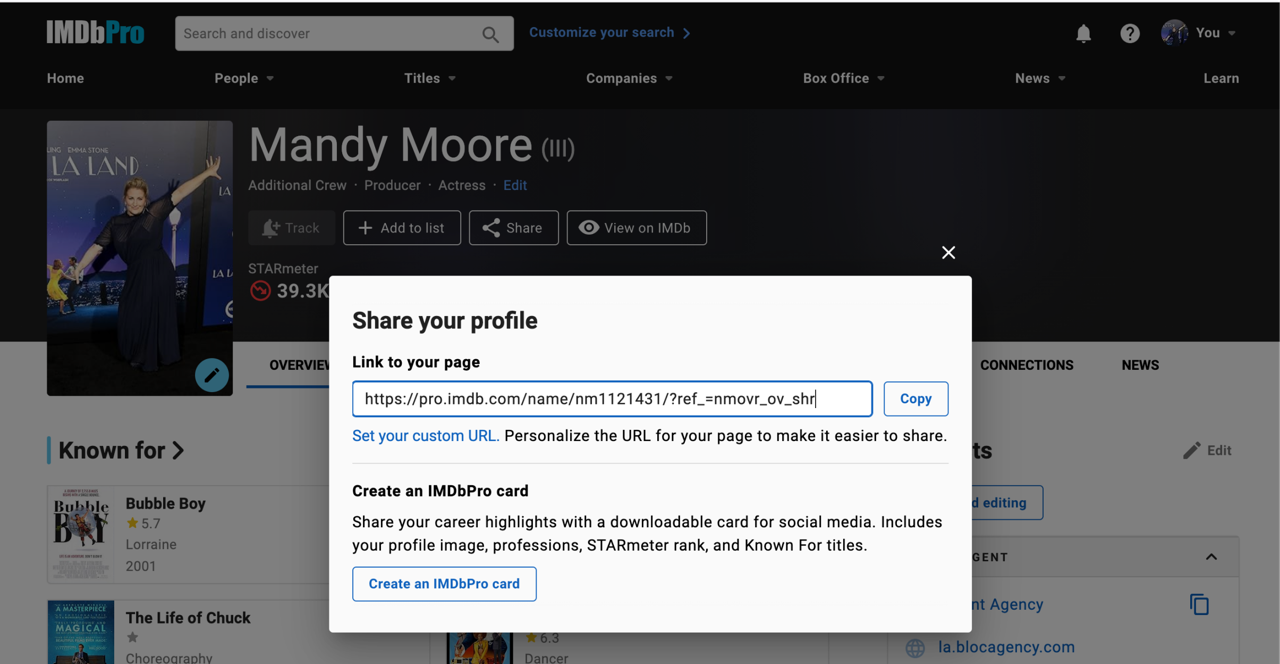Select the NEWS tab
The height and width of the screenshot is (664, 1280).
1140,365
